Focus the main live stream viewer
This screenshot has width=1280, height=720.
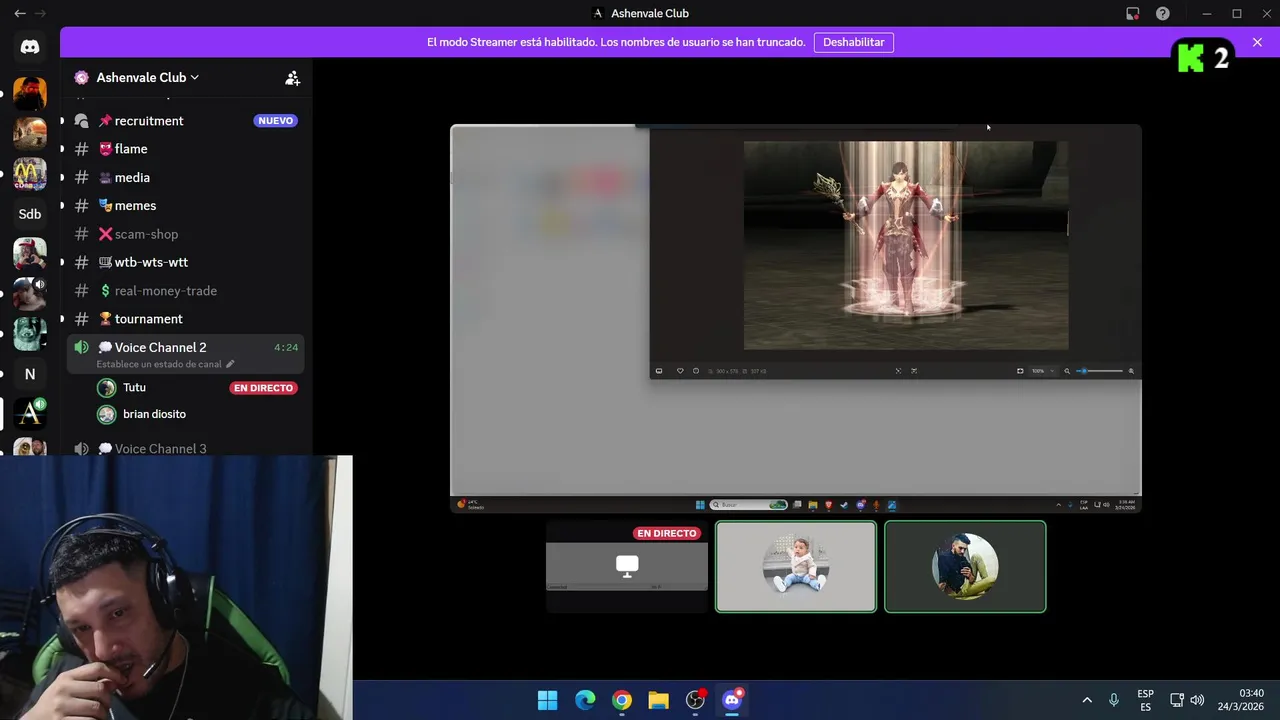pos(796,318)
